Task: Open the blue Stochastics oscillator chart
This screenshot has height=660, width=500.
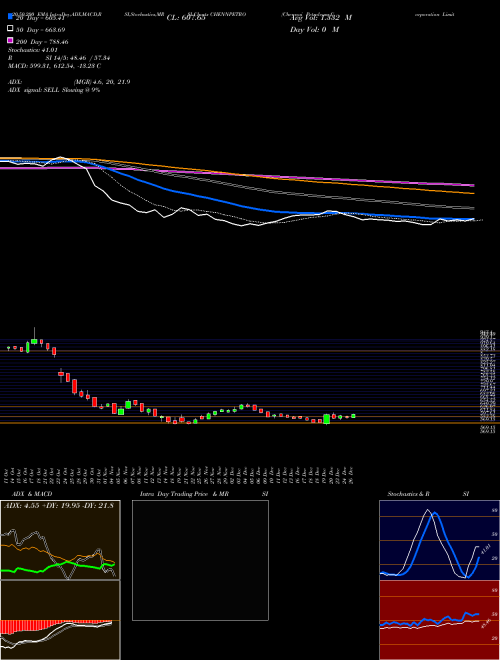Action: click(x=439, y=540)
